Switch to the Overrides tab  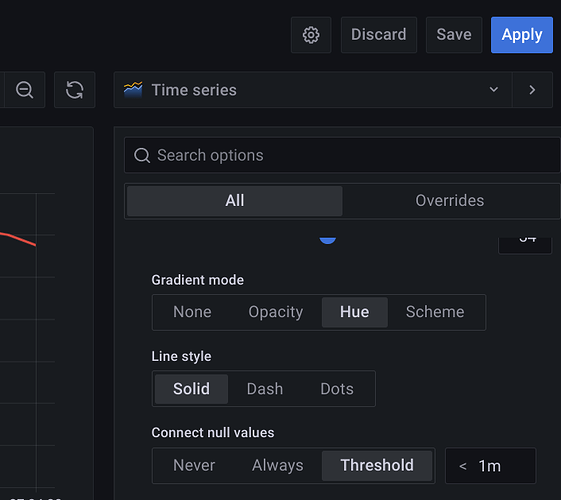coord(450,201)
